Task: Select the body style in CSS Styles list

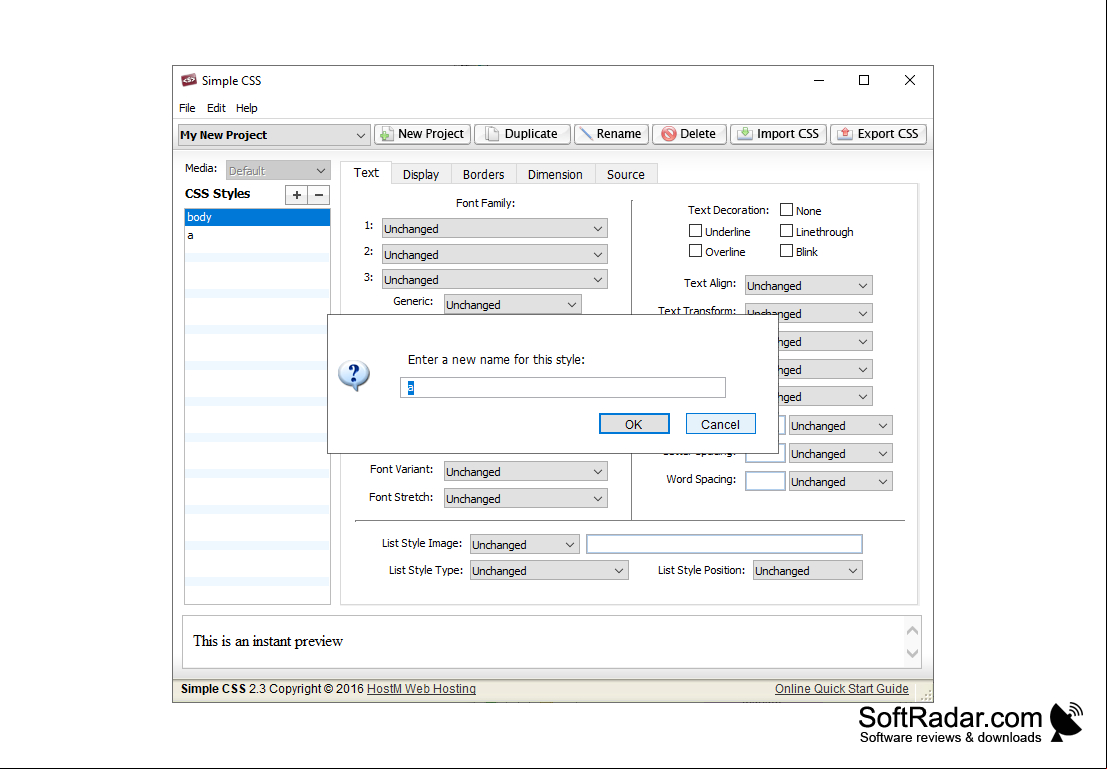Action: pos(257,217)
